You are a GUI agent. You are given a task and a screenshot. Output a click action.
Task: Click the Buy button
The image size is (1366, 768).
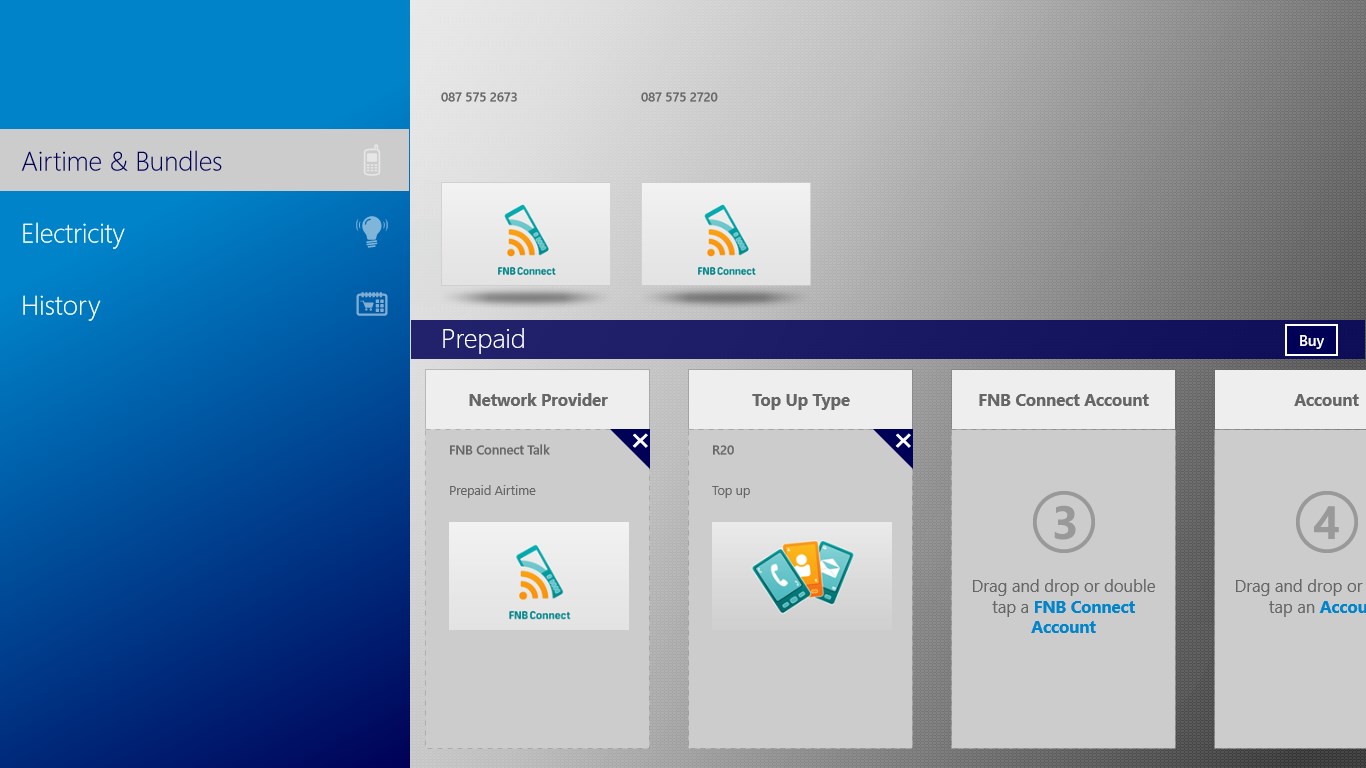tap(1311, 340)
